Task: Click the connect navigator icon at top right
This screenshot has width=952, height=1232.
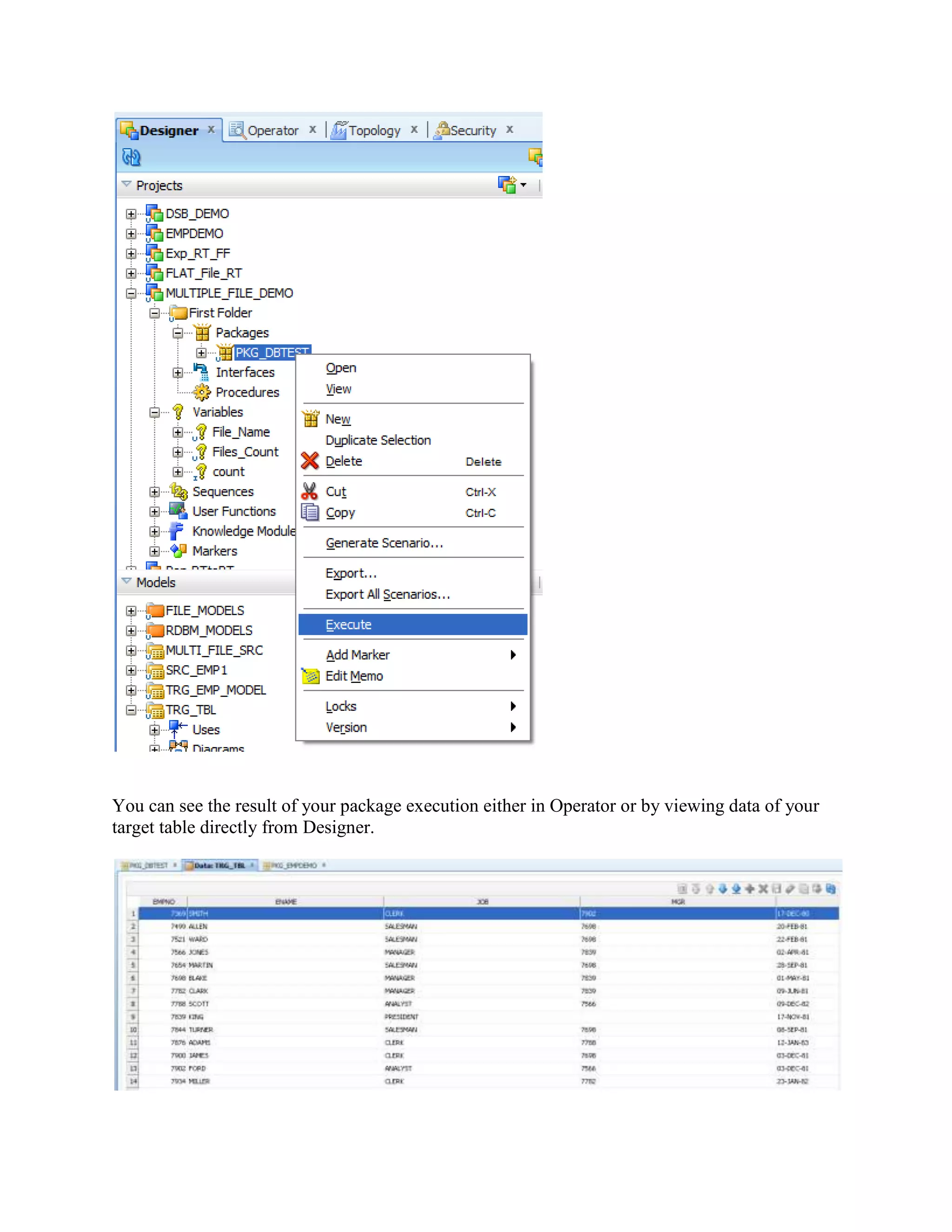Action: [535, 157]
